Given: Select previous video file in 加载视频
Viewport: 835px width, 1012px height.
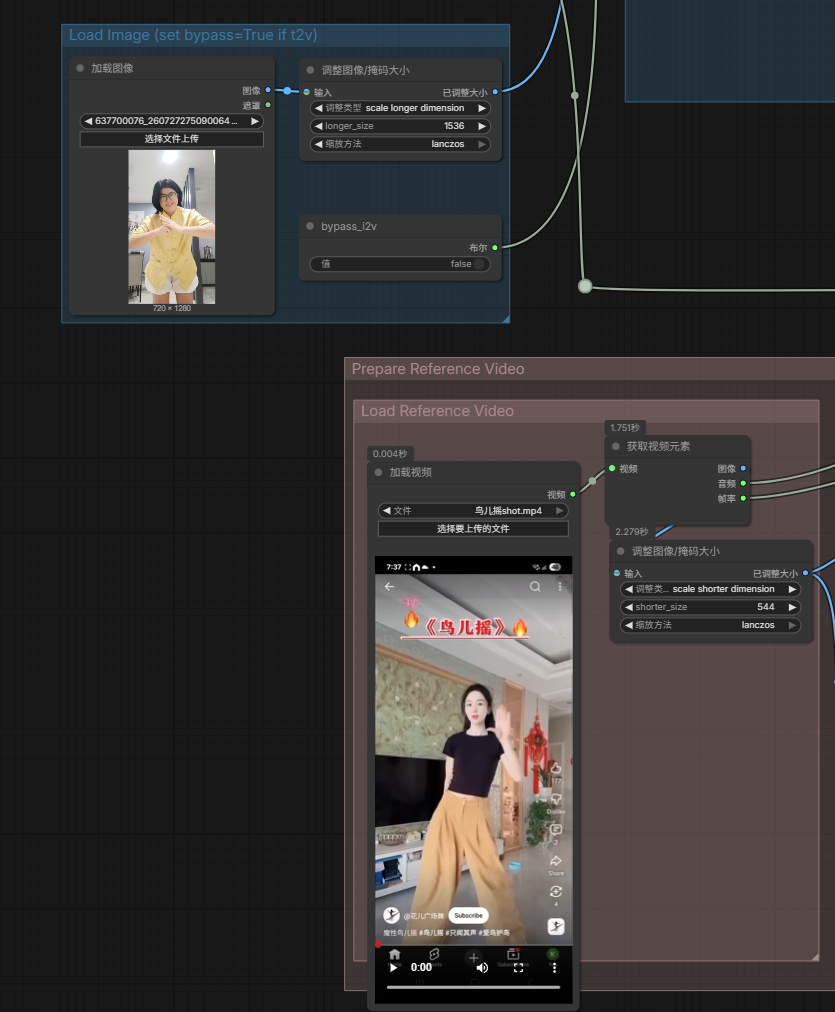Looking at the screenshot, I should click(x=387, y=511).
